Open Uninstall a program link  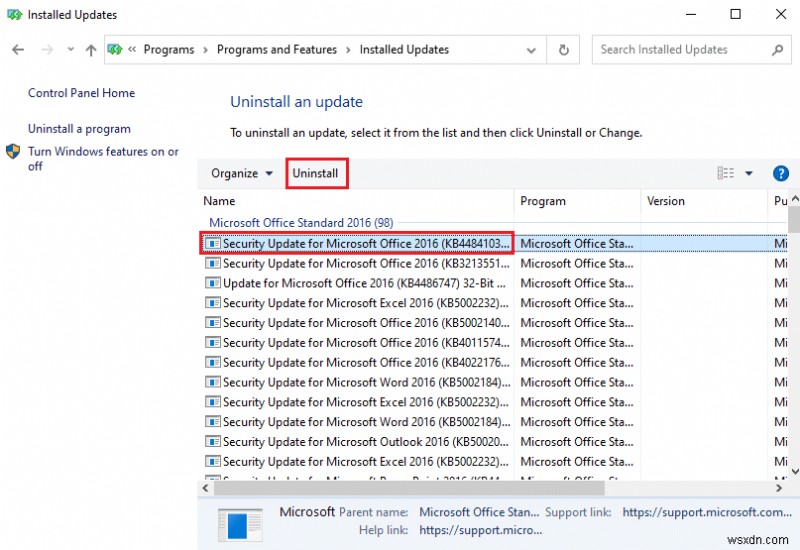[79, 129]
